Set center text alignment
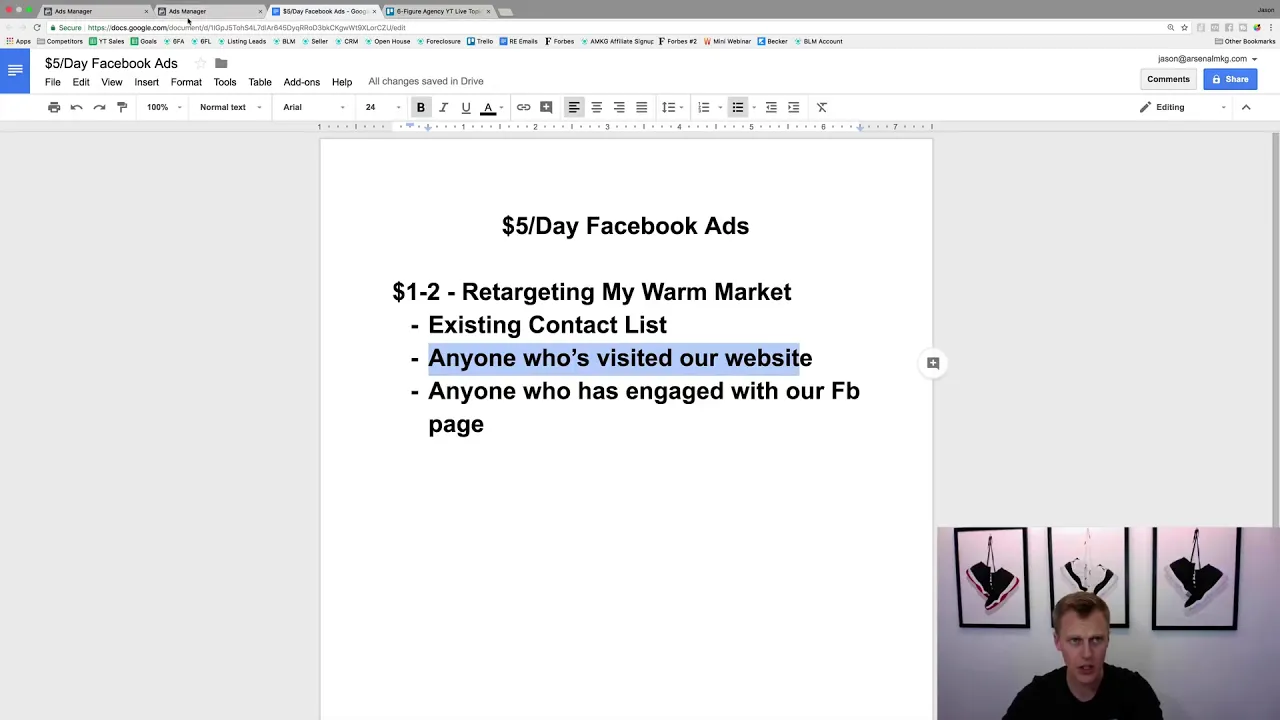1280x720 pixels. (596, 107)
